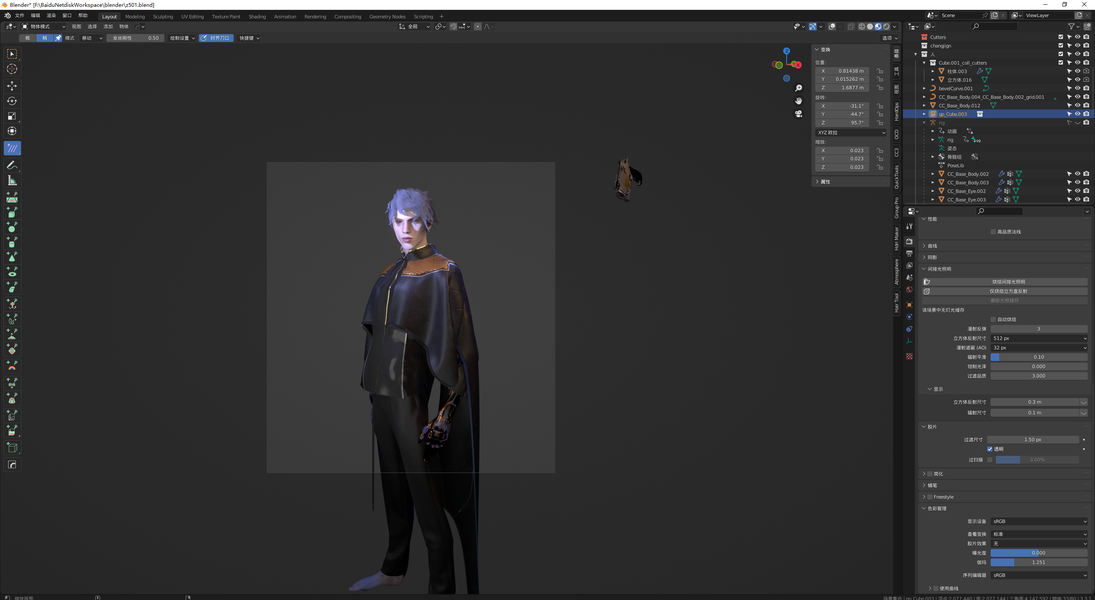Switch to wireframe viewport shading
This screenshot has height=600, width=1095.
(x=862, y=27)
